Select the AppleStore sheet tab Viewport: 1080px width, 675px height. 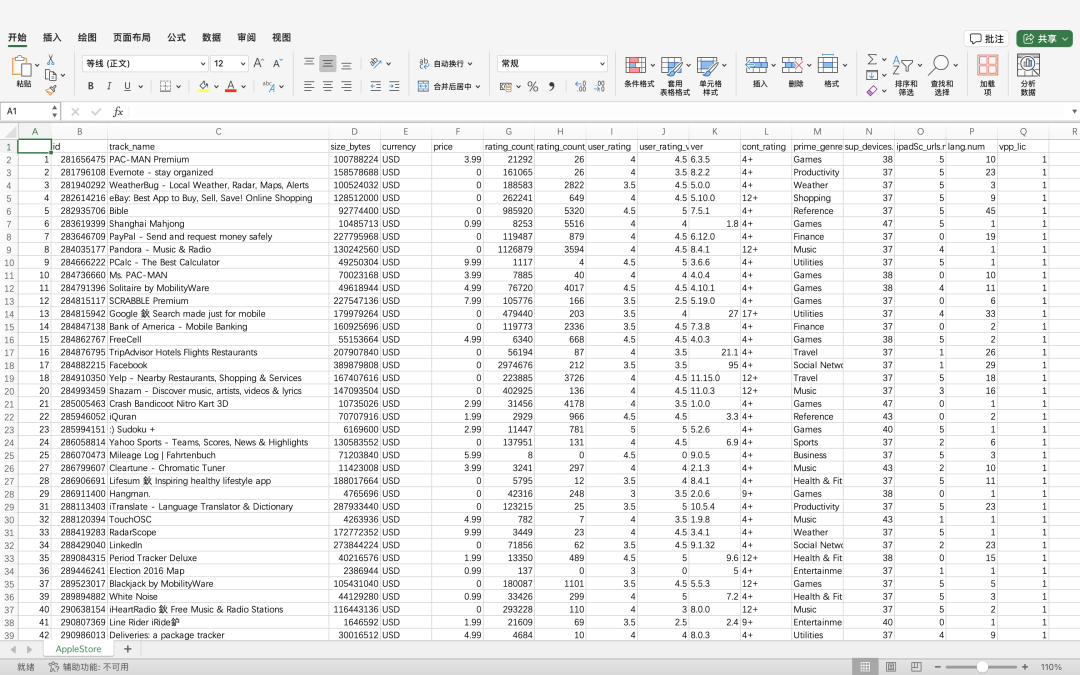coord(79,649)
